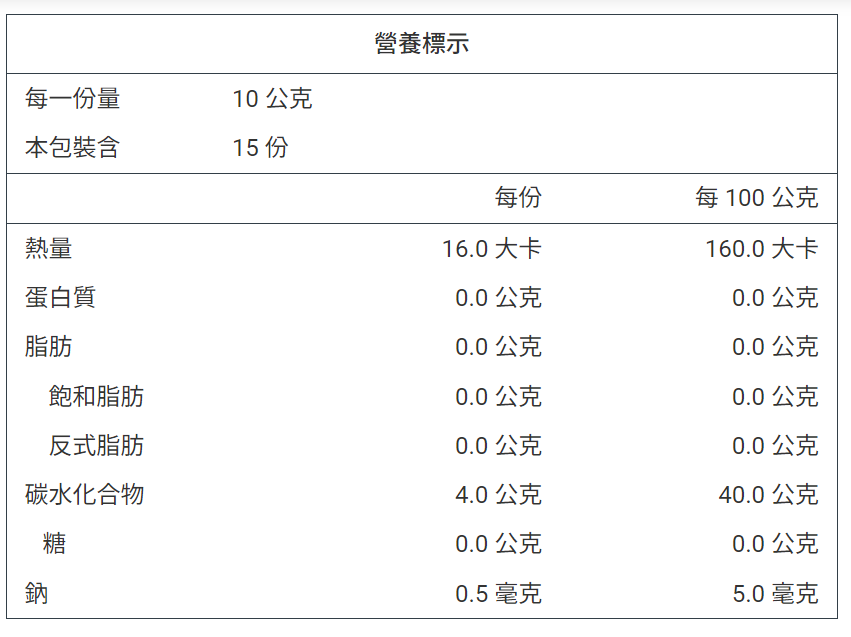Select the 碳水化合物 row label
The image size is (851, 637).
pos(84,494)
